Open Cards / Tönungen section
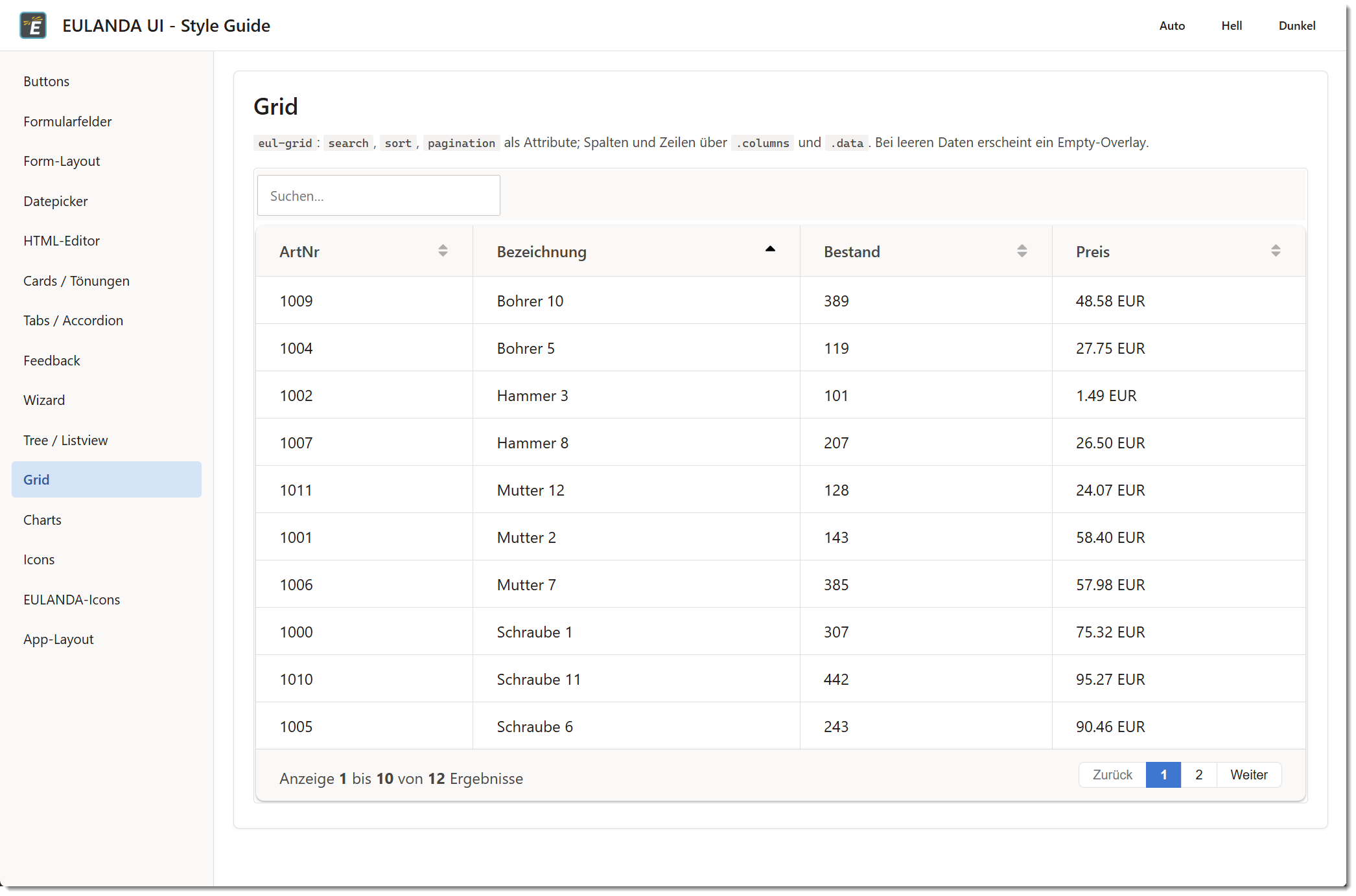The image size is (1356, 896). 106,281
